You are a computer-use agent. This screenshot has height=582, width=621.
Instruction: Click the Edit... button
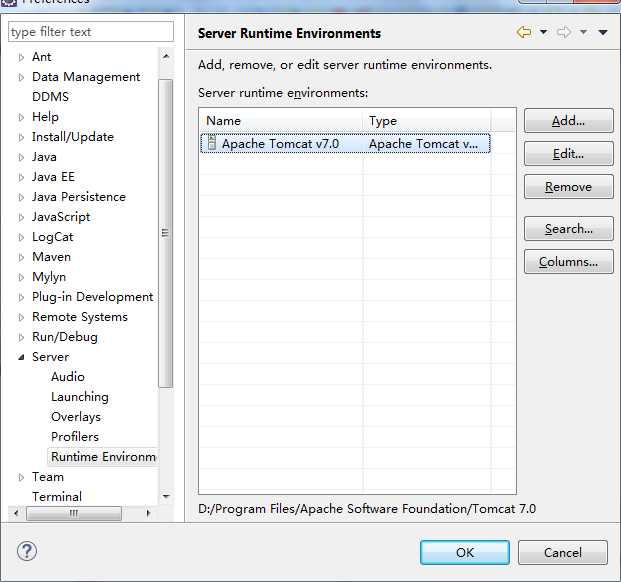[x=569, y=154]
